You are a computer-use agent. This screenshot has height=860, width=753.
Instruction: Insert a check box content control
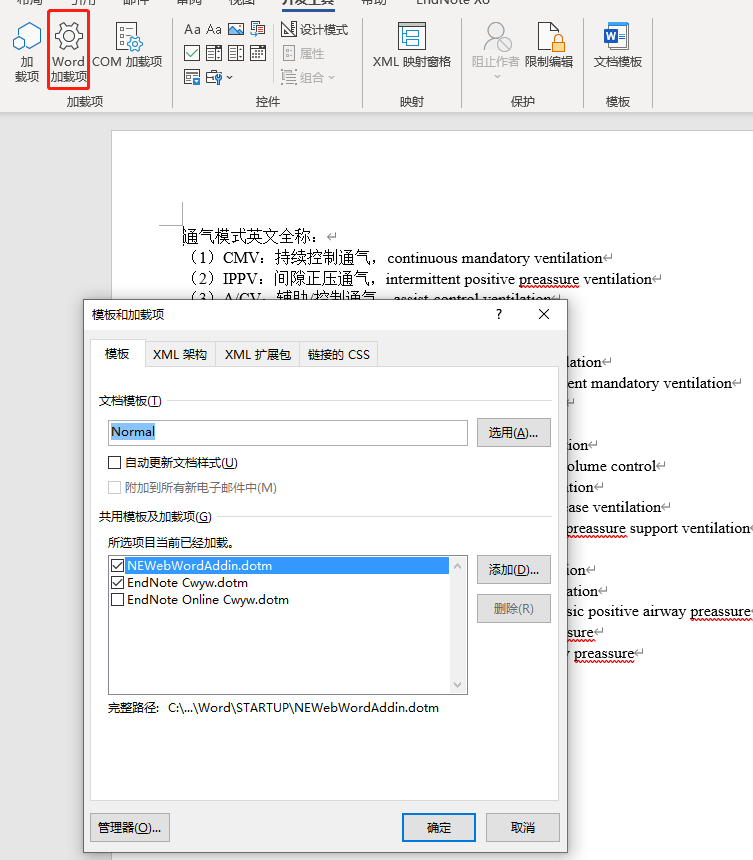pyautogui.click(x=192, y=53)
